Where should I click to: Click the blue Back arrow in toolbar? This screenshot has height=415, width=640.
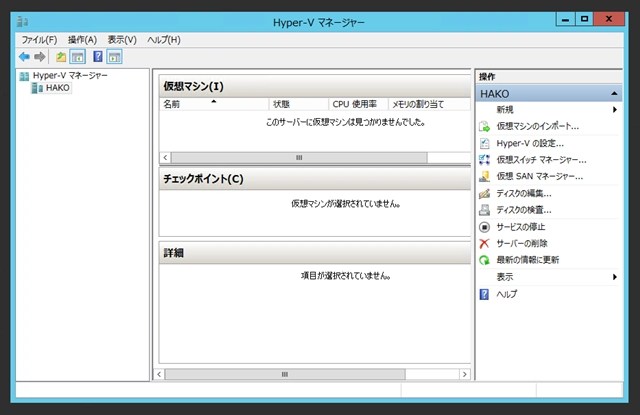24,57
